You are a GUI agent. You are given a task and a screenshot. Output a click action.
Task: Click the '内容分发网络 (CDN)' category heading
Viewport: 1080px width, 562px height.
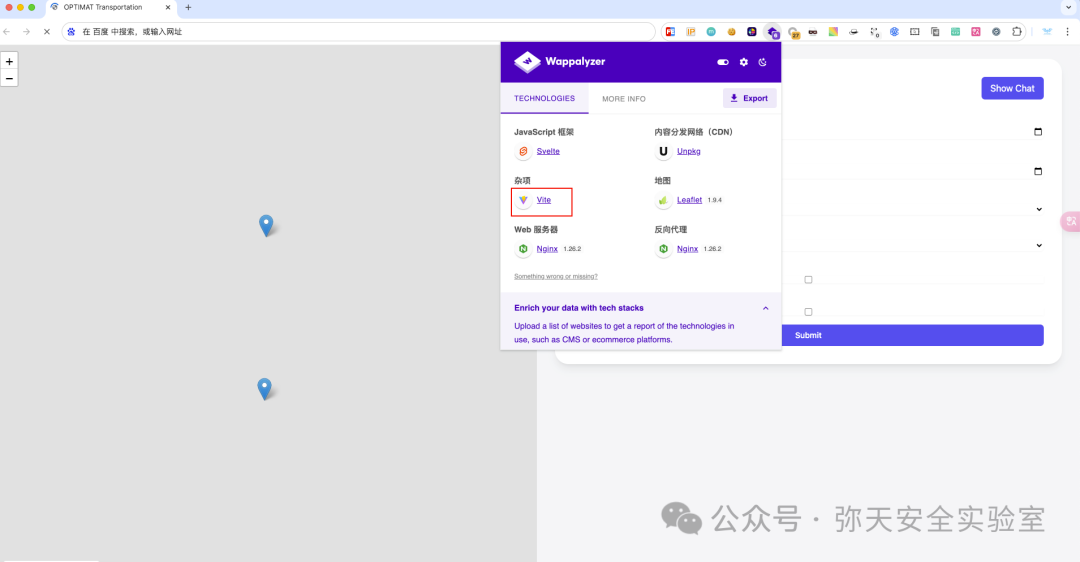(693, 132)
